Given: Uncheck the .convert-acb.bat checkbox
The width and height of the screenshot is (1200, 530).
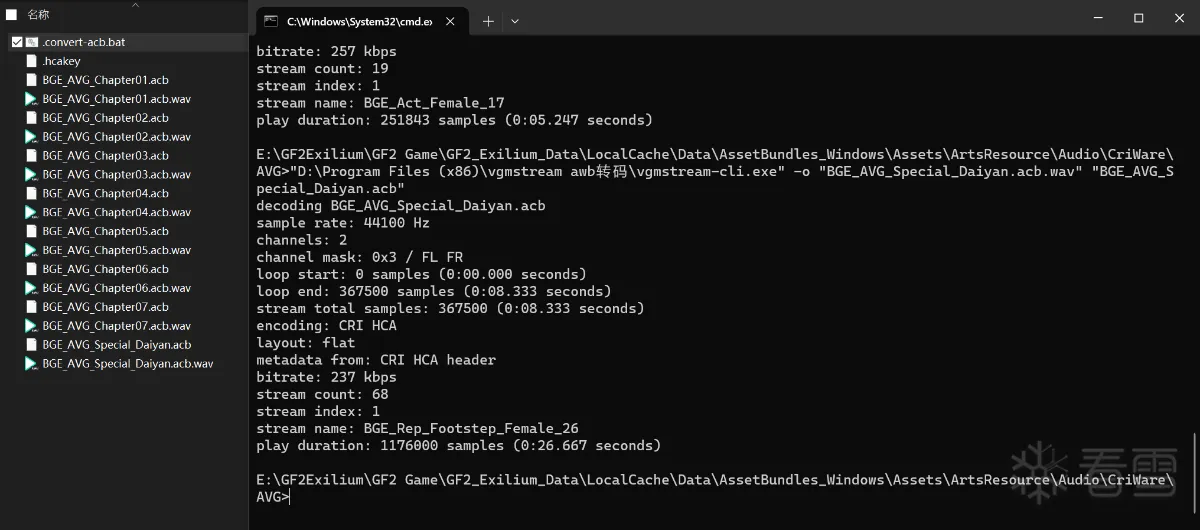Looking at the screenshot, I should pos(17,42).
